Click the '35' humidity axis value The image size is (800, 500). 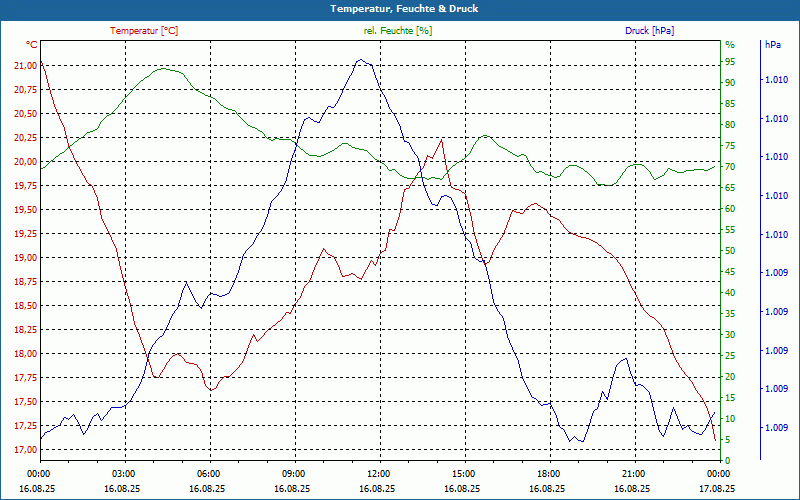coord(730,314)
